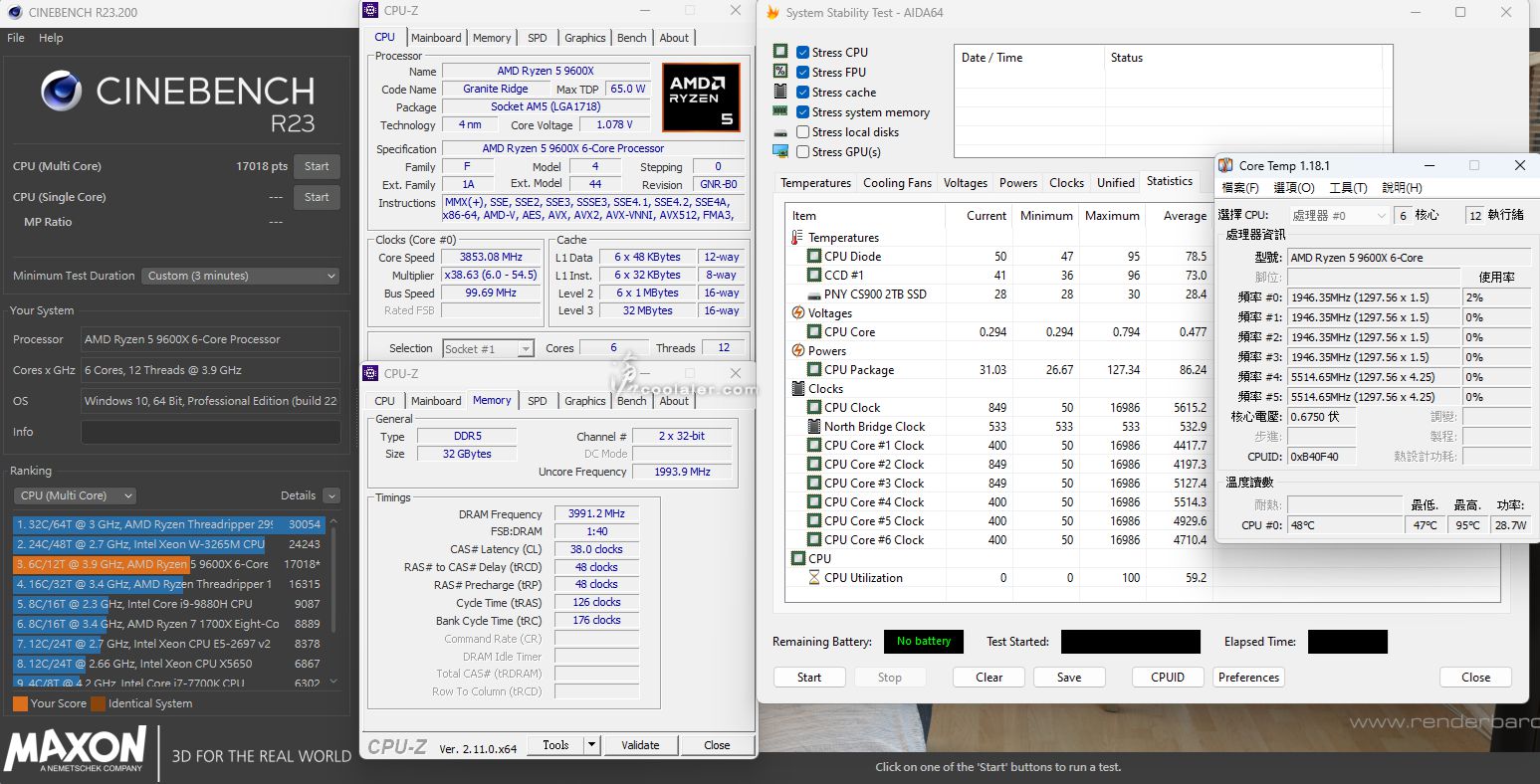Open AIDA64 CPUID panel button
This screenshot has width=1540, height=784.
pos(1168,678)
